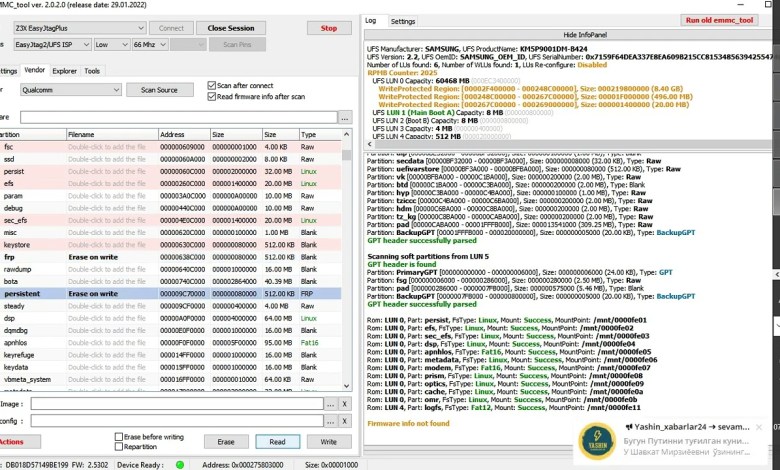Open the 66 Mhz frequency dropdown
Screen dimensions: 780x470
point(150,45)
